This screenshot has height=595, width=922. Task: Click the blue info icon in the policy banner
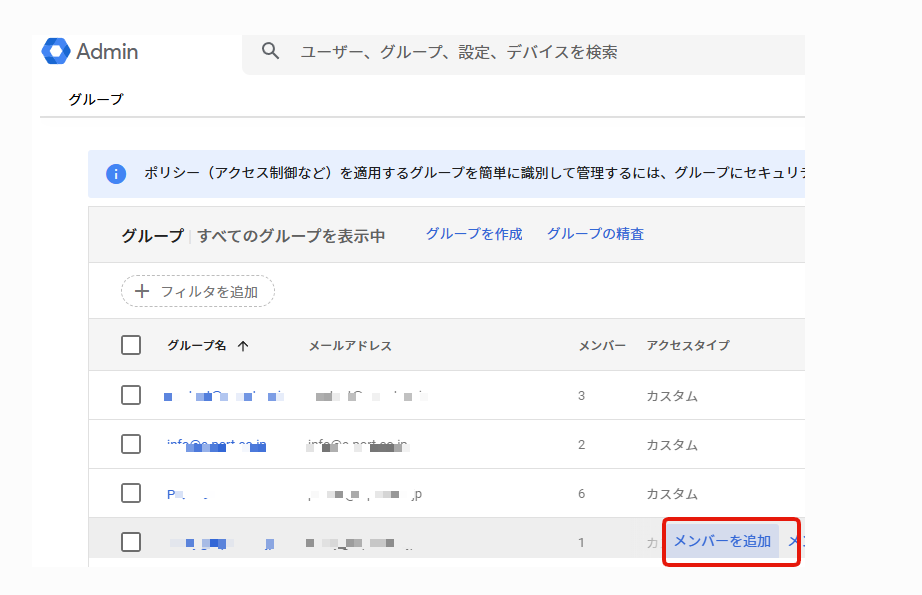click(116, 175)
